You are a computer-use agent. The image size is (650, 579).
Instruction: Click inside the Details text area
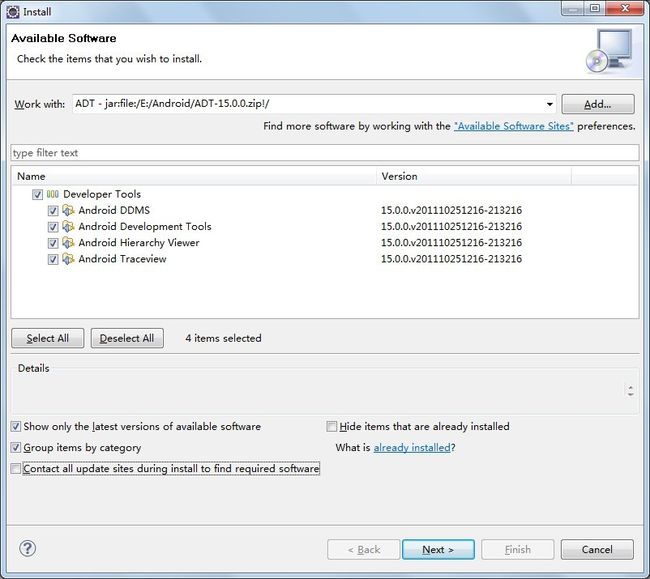pos(317,392)
